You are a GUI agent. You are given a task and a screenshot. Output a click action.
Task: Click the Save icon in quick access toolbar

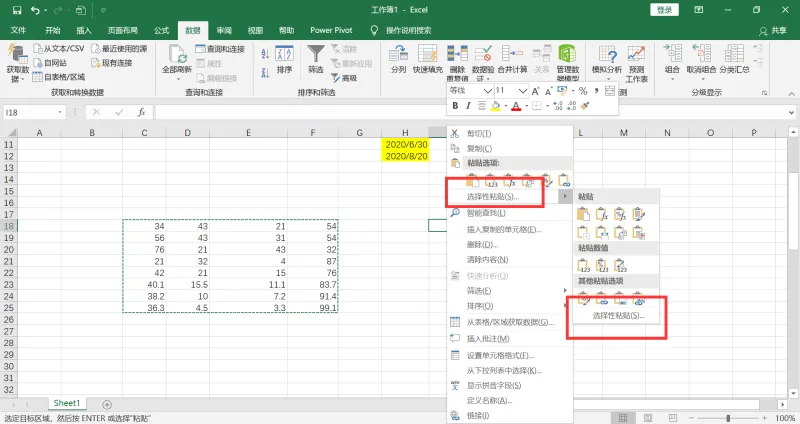tap(17, 10)
